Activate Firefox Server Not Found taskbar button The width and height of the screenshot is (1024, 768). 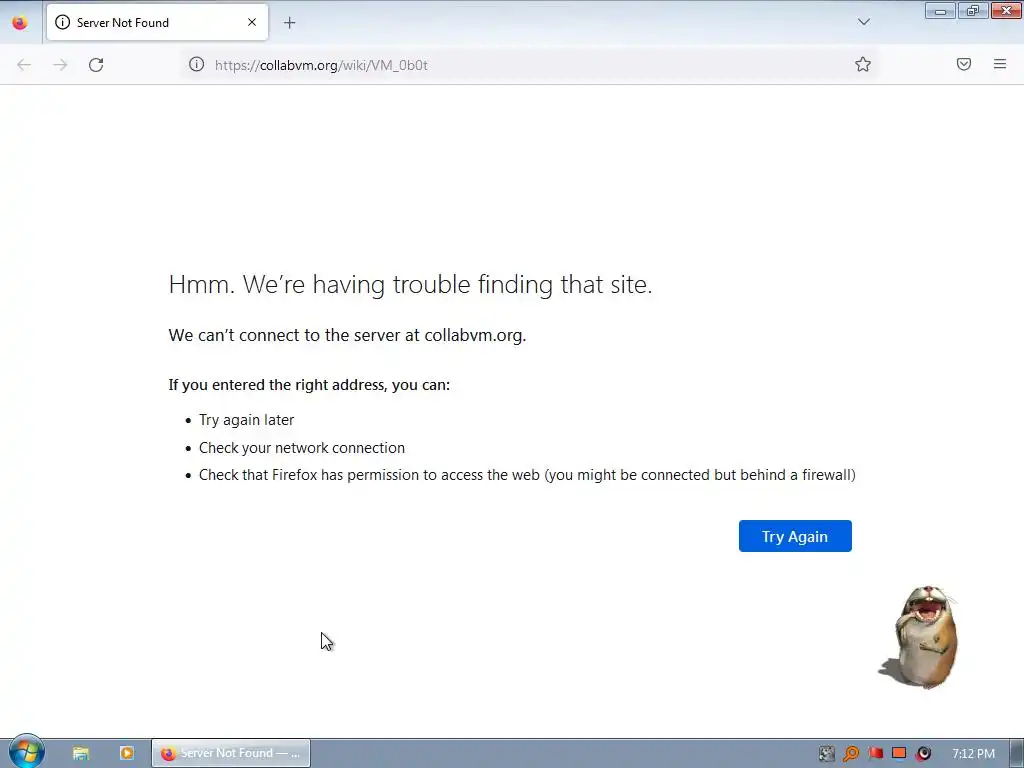point(231,753)
